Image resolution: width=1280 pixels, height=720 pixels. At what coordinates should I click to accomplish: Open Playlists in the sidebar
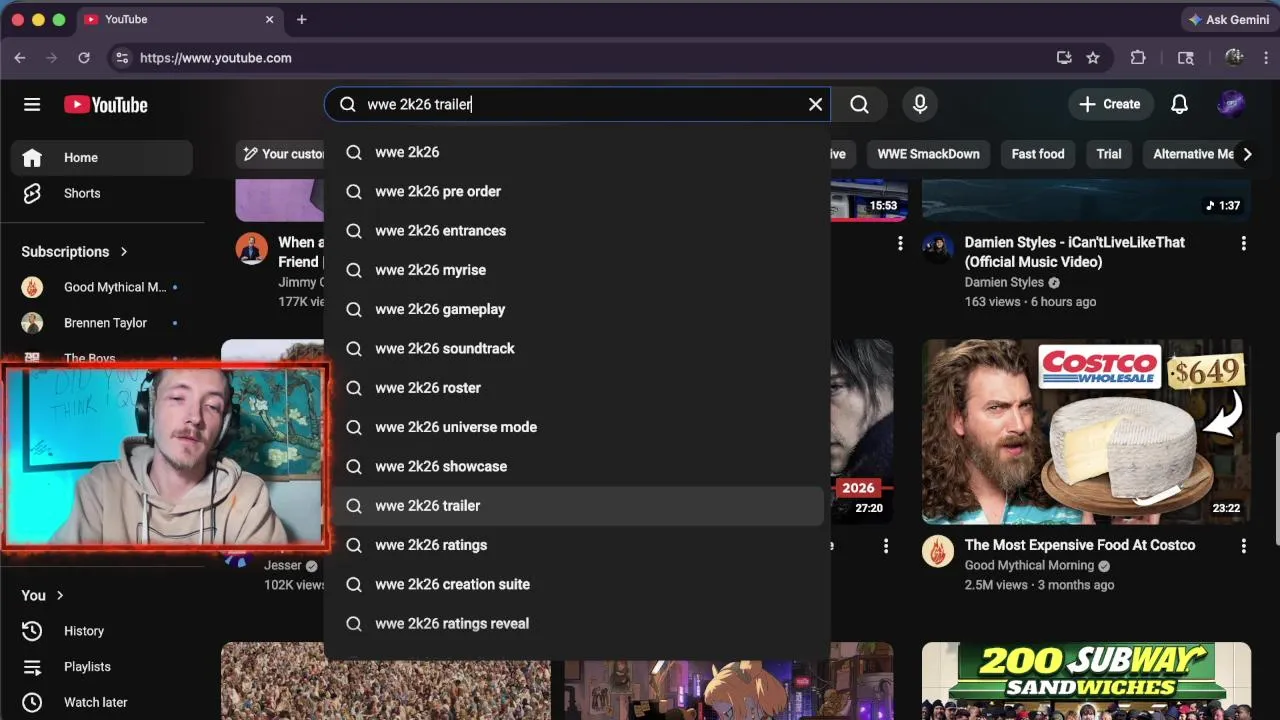[x=101, y=667]
